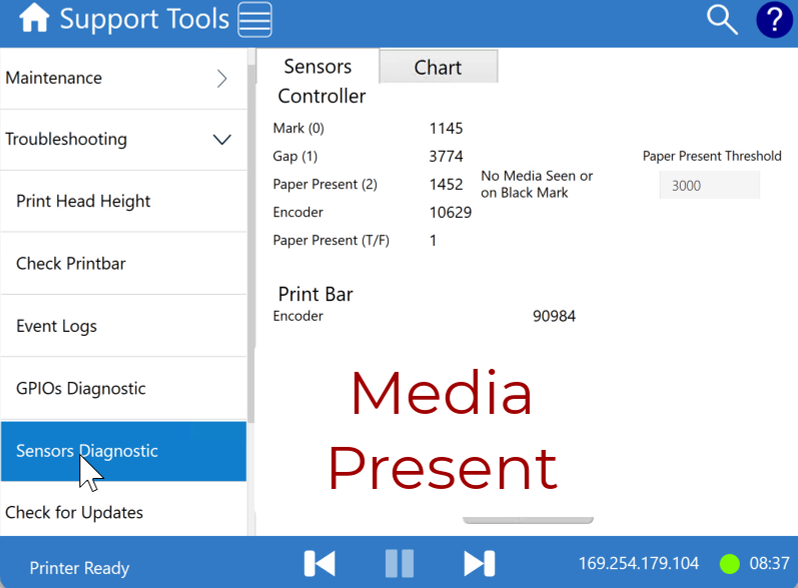Collapse the Troubleshooting section chevron
The image size is (798, 588).
(222, 140)
